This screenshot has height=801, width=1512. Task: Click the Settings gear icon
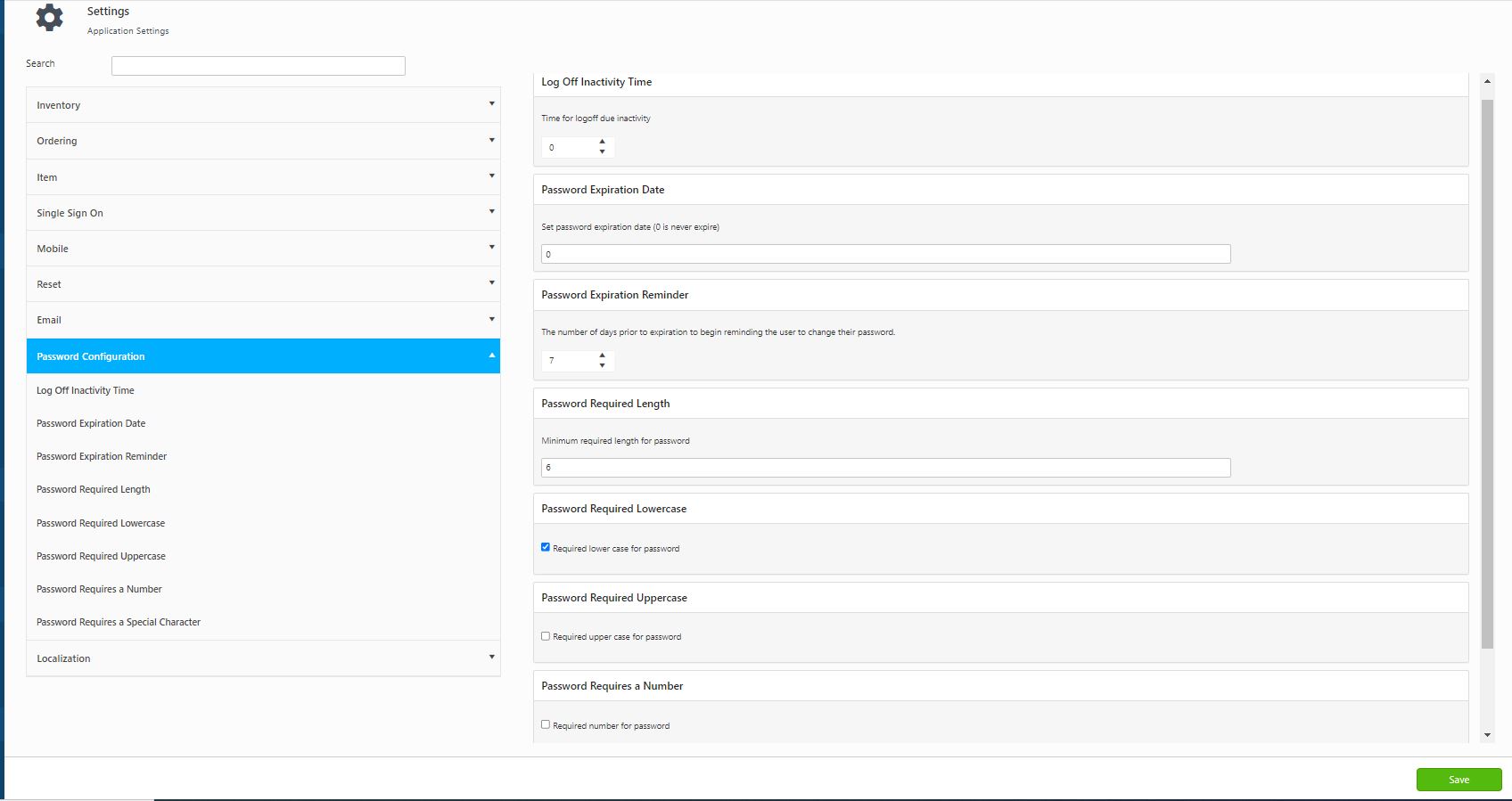(49, 18)
